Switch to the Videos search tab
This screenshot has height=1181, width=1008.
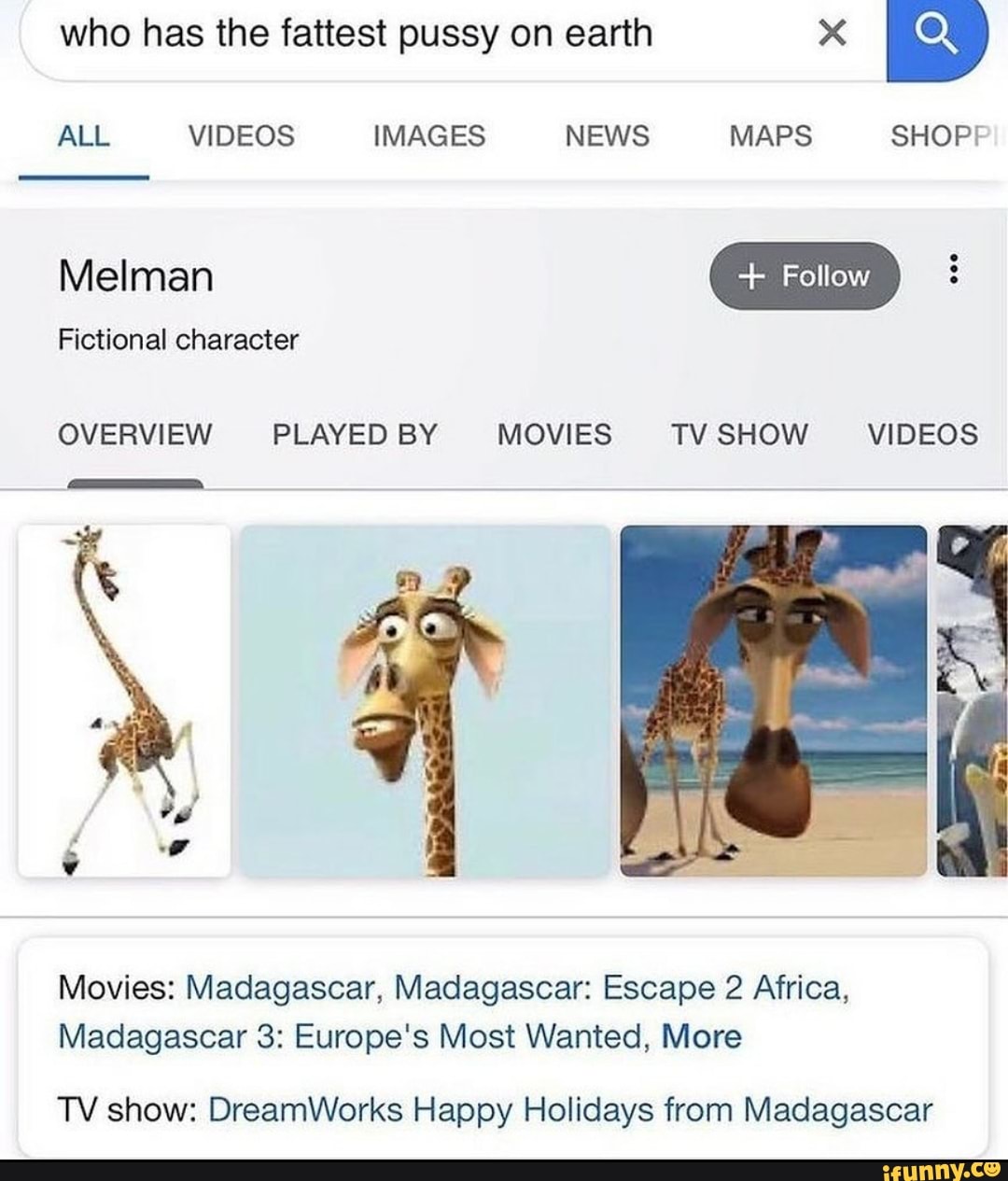241,136
